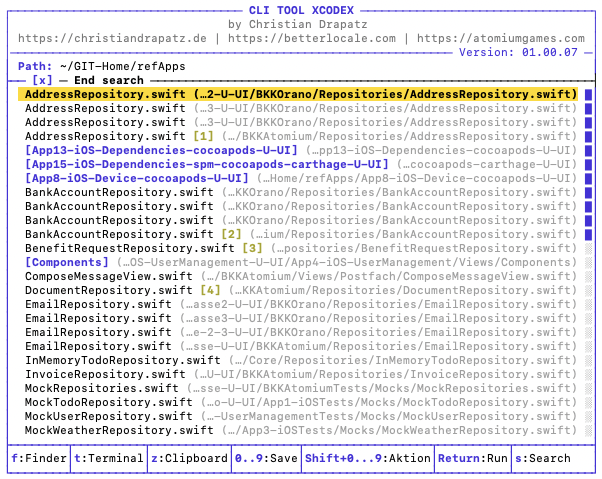The height and width of the screenshot is (479, 602).
Task: Click the Version: 01.00.07 label
Action: (518, 52)
